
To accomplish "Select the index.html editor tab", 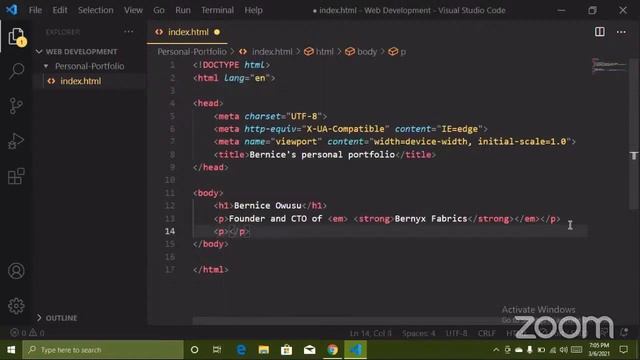I will point(187,32).
